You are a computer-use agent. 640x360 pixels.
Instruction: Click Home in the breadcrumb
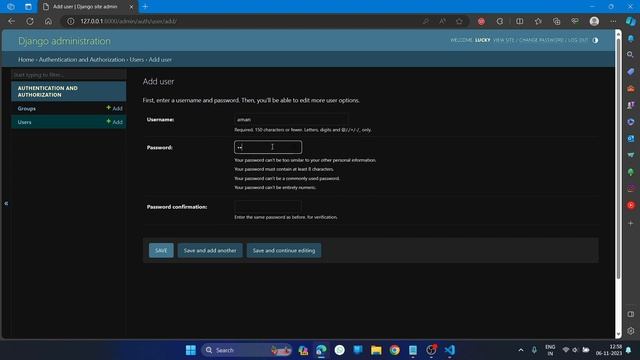click(x=26, y=60)
